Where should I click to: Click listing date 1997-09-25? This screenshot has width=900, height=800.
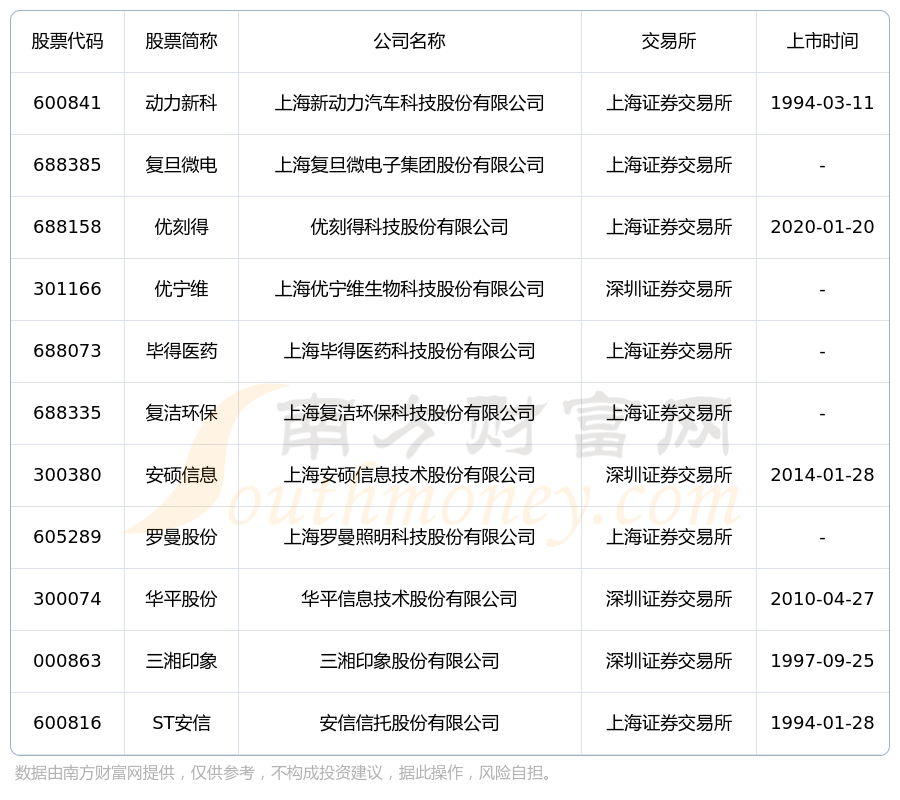[823, 661]
